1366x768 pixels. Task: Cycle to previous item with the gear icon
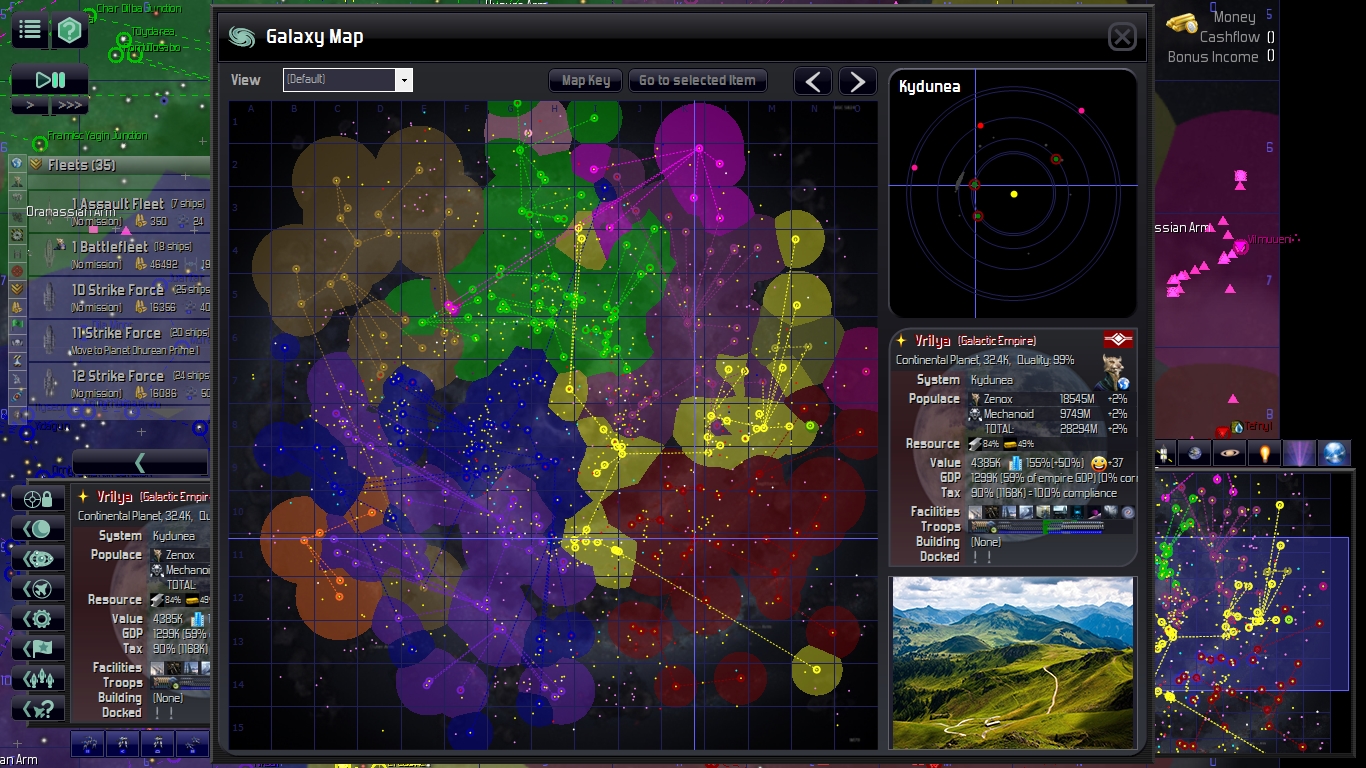point(38,619)
